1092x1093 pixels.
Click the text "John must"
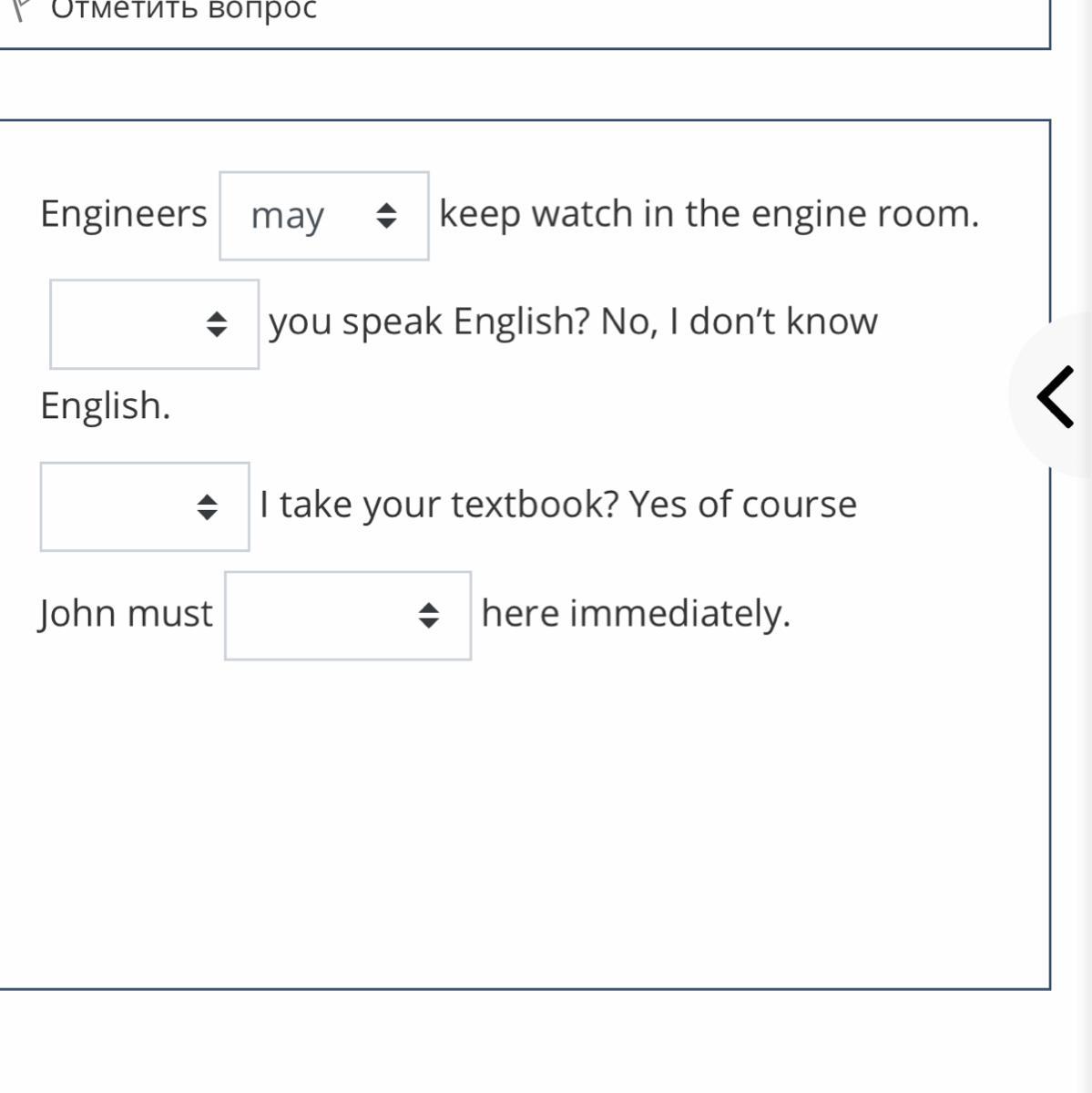pyautogui.click(x=126, y=614)
